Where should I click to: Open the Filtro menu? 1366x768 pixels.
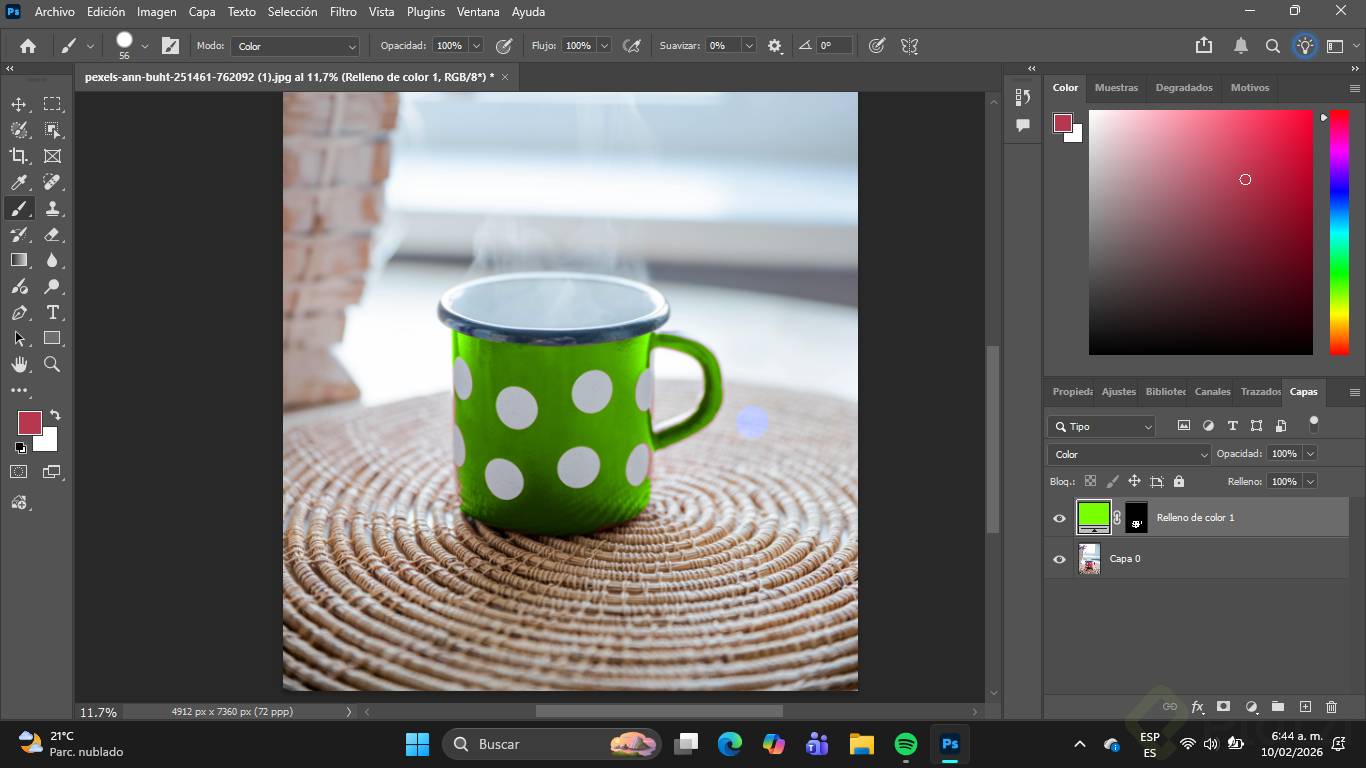click(343, 12)
